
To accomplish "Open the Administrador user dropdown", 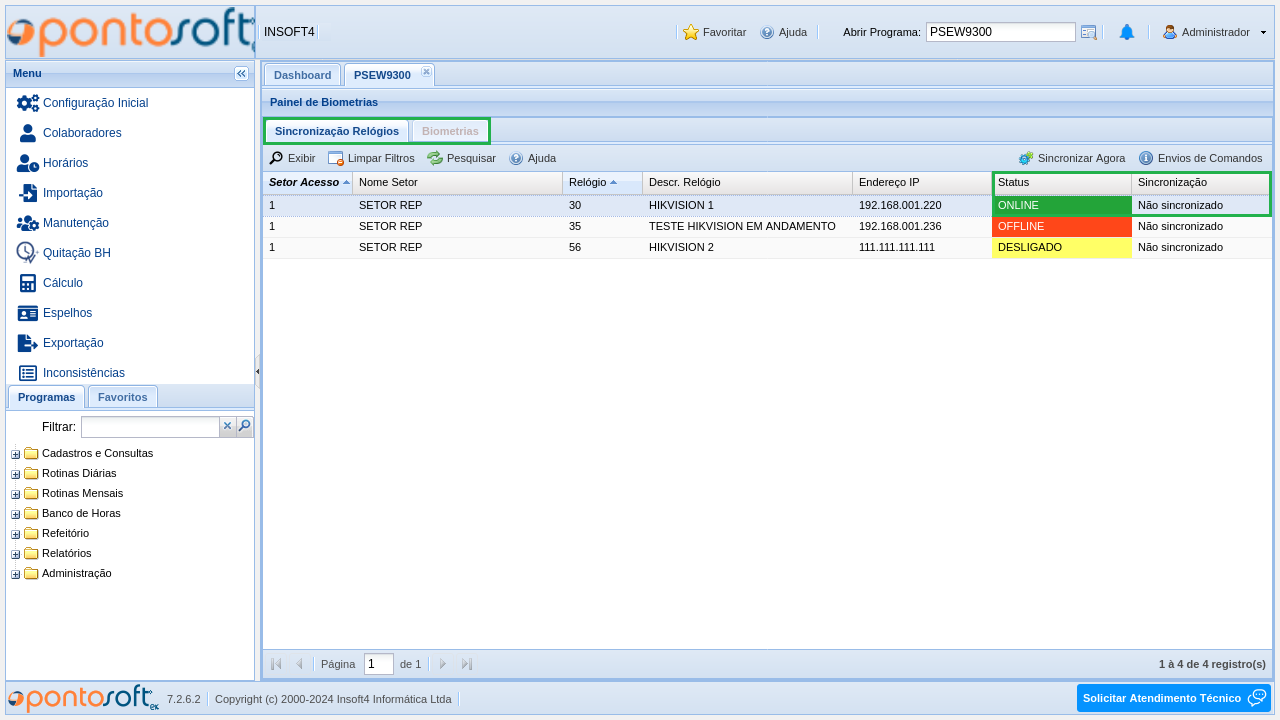I will point(1263,32).
